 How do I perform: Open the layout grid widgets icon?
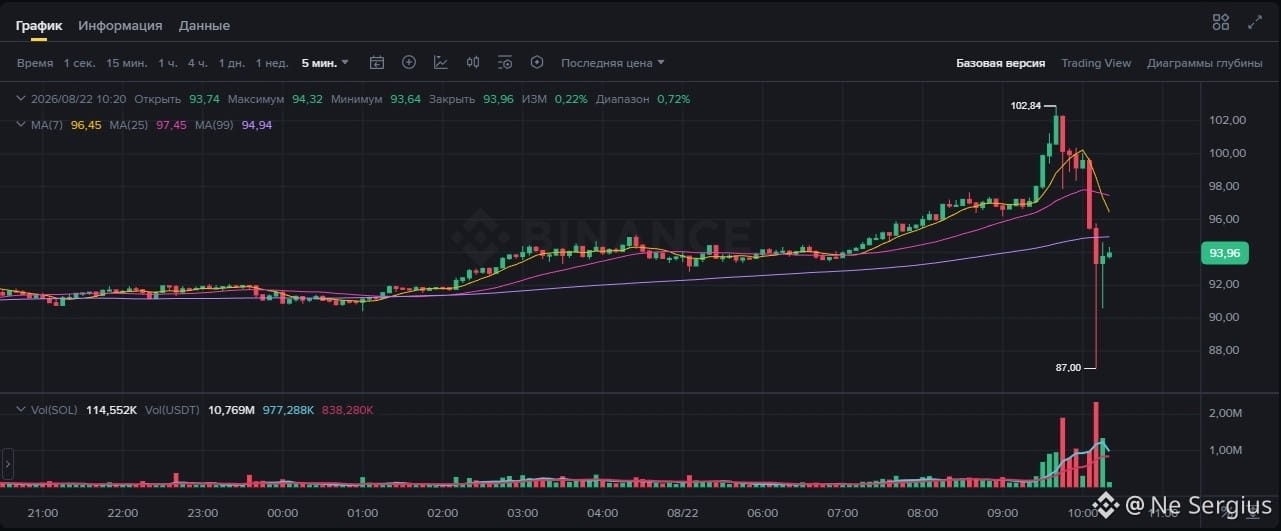pos(1221,22)
